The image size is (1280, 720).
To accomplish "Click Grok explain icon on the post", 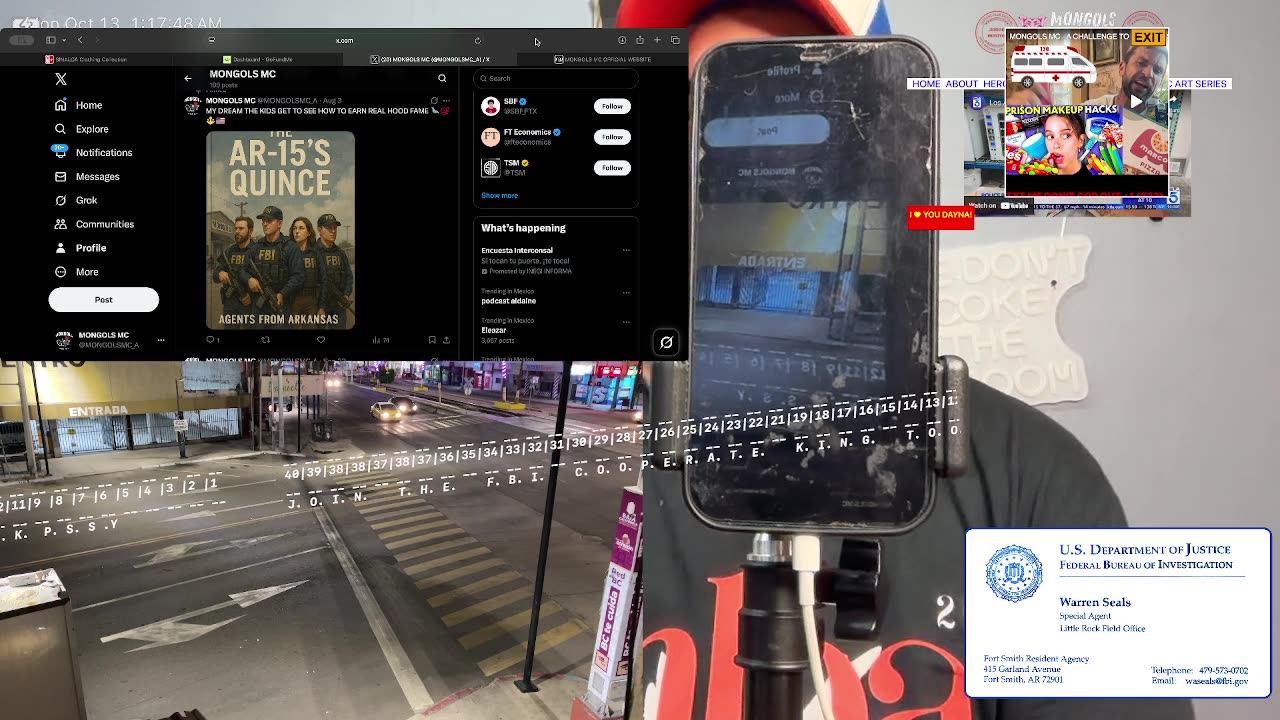I will pos(434,101).
